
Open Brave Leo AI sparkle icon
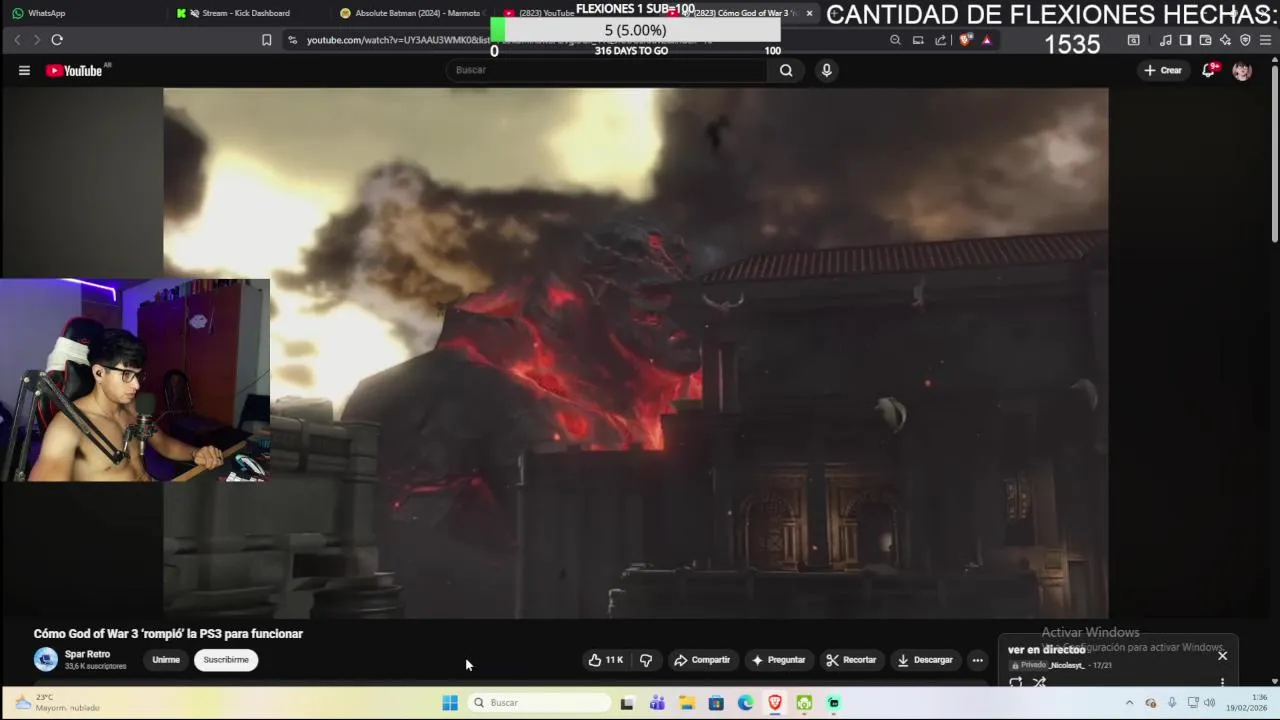(1225, 40)
